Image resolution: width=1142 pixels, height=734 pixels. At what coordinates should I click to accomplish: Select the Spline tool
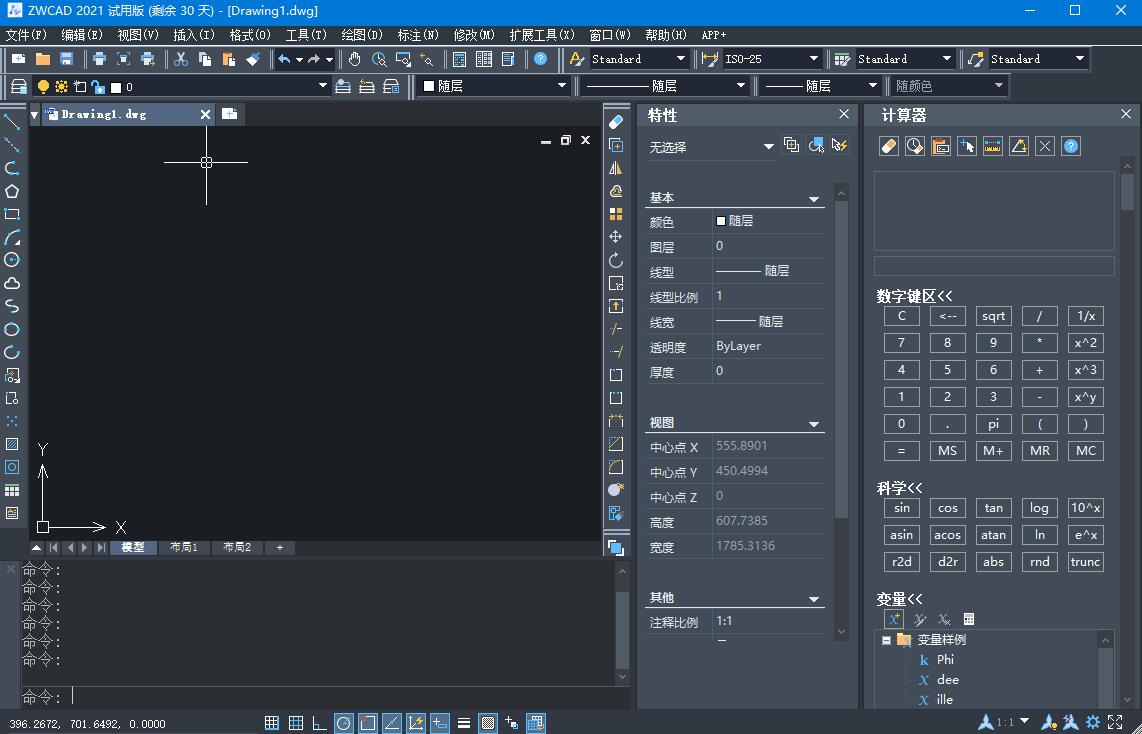tap(12, 306)
